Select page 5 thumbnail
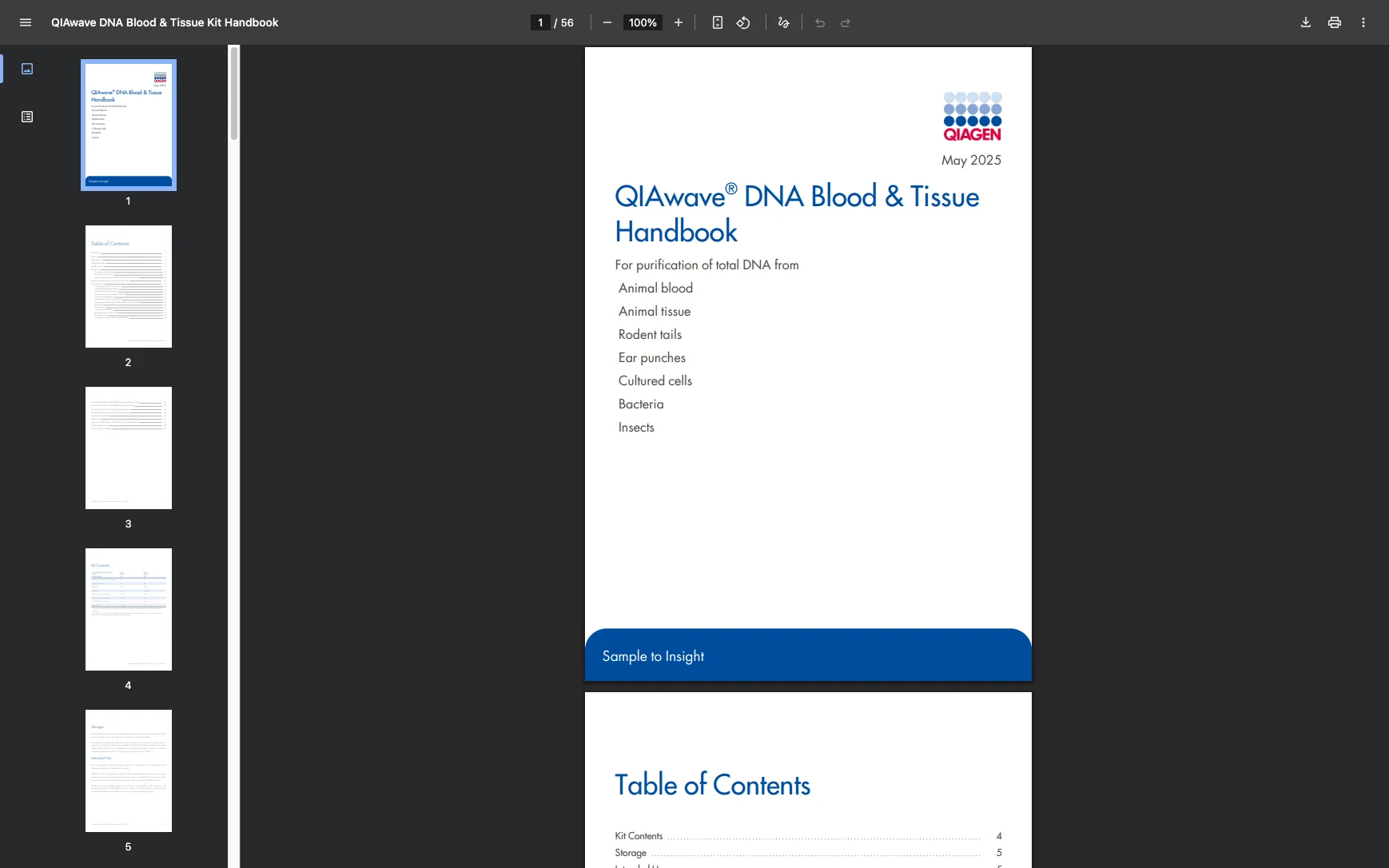This screenshot has height=868, width=1389. click(129, 770)
